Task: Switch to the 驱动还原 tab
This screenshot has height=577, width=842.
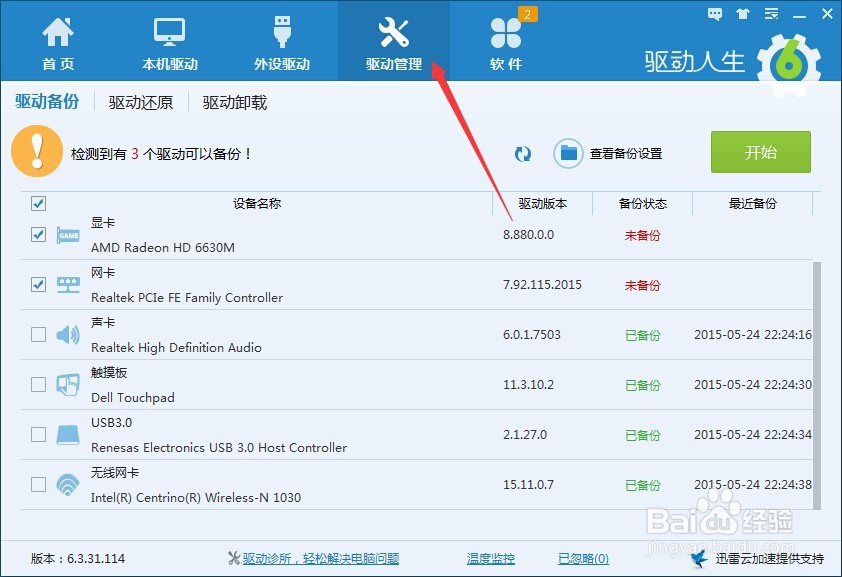Action: coord(140,101)
